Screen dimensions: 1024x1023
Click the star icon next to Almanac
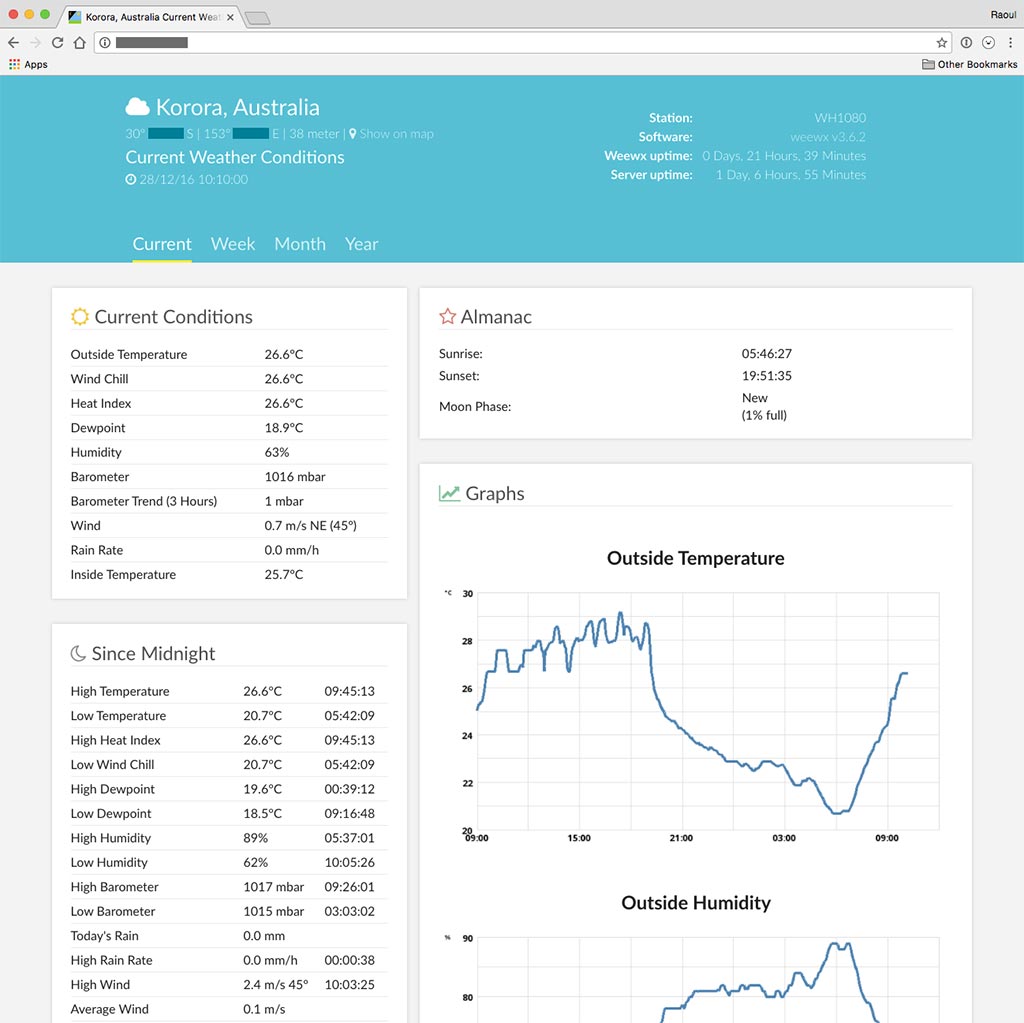tap(447, 317)
